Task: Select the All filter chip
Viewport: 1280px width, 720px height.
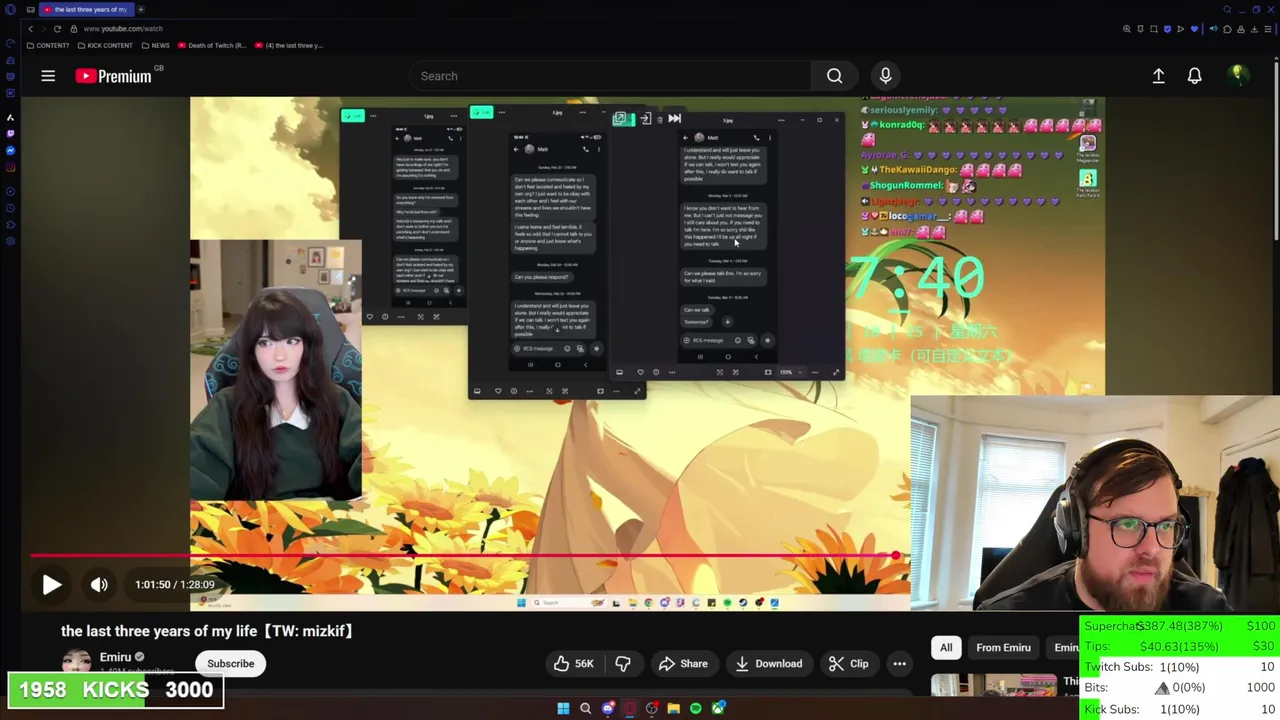Action: click(x=946, y=648)
